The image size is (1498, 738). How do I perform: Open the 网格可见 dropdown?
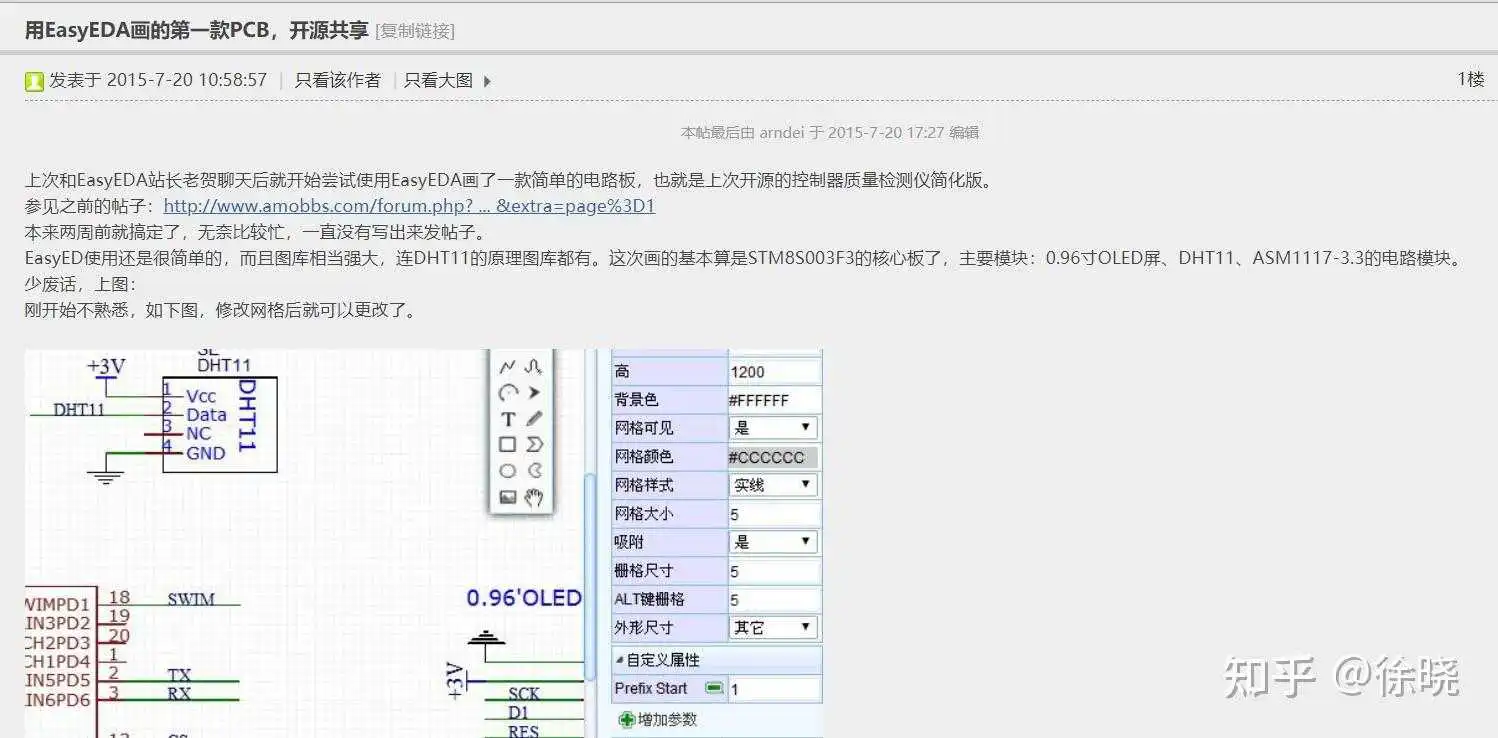tap(774, 428)
